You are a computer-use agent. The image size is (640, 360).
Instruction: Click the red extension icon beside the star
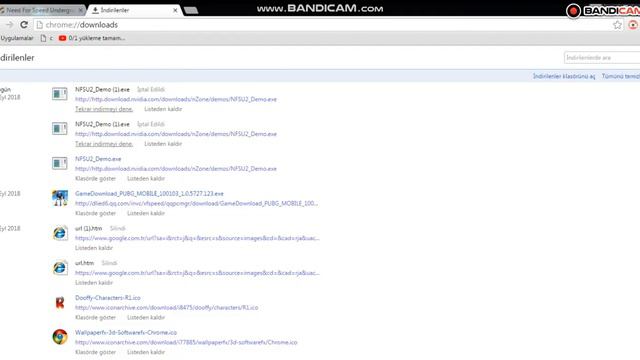(633, 25)
